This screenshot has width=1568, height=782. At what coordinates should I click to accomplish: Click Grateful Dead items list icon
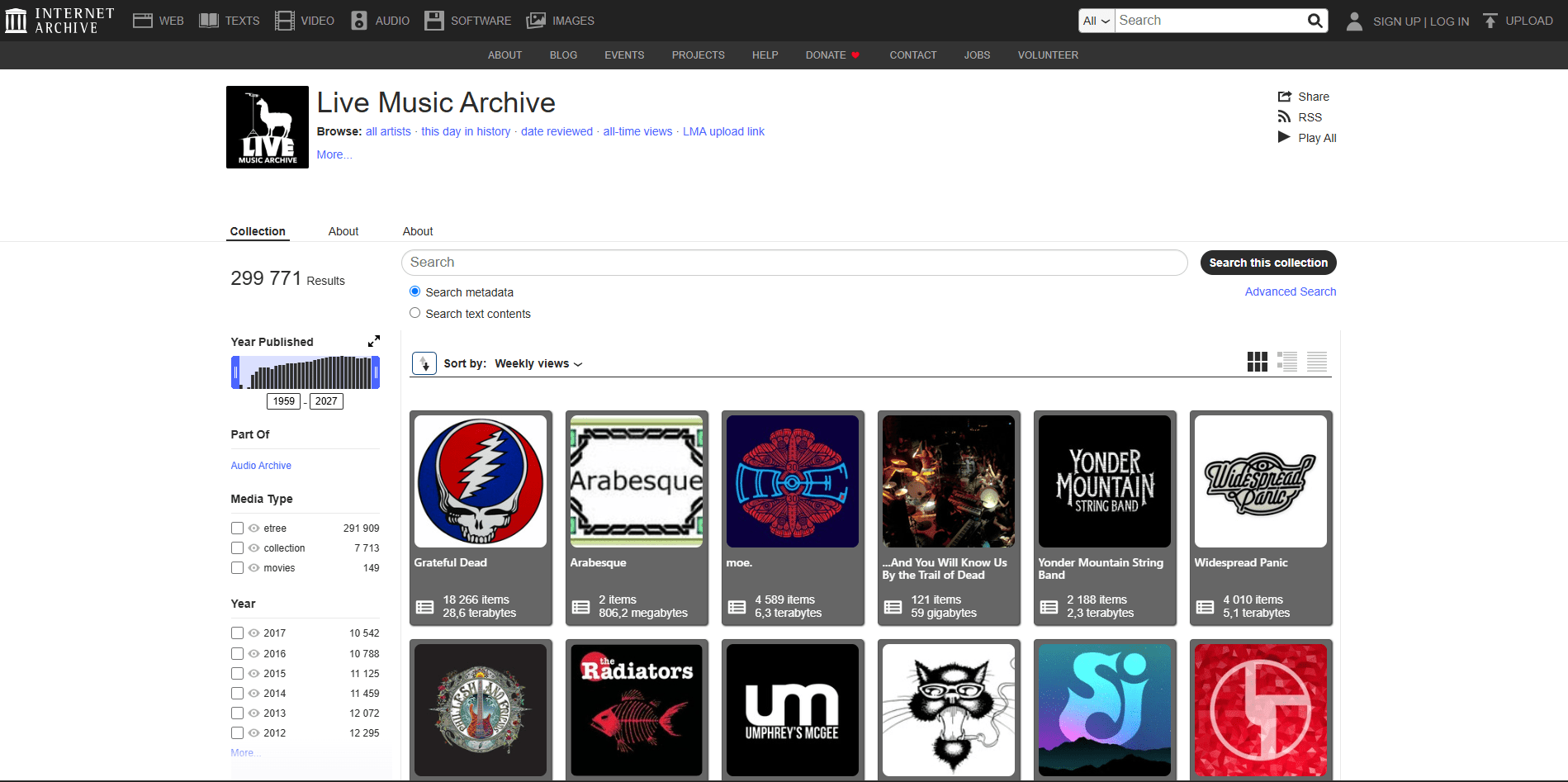[425, 607]
